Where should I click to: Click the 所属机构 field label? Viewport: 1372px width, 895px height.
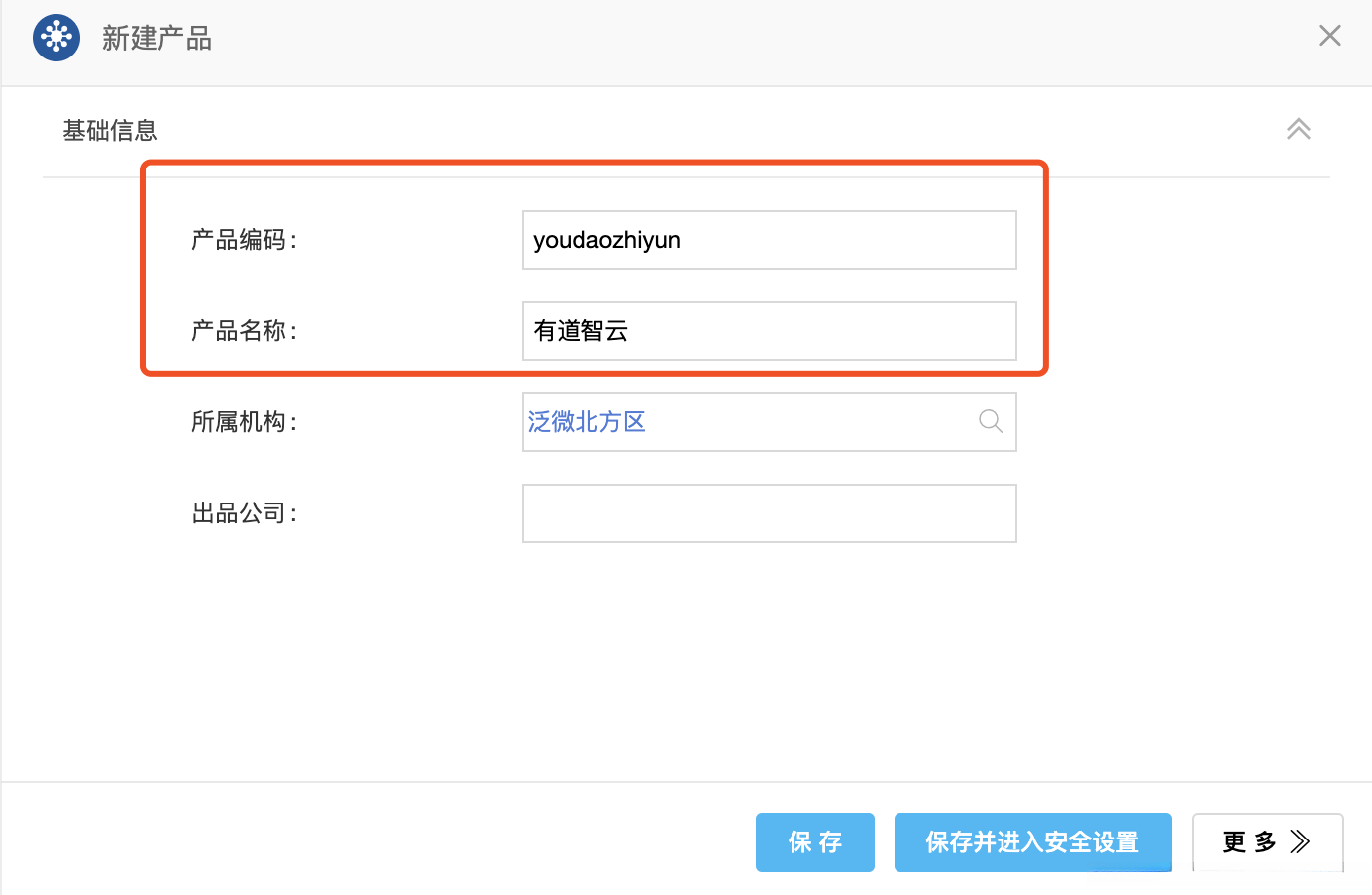[x=244, y=422]
